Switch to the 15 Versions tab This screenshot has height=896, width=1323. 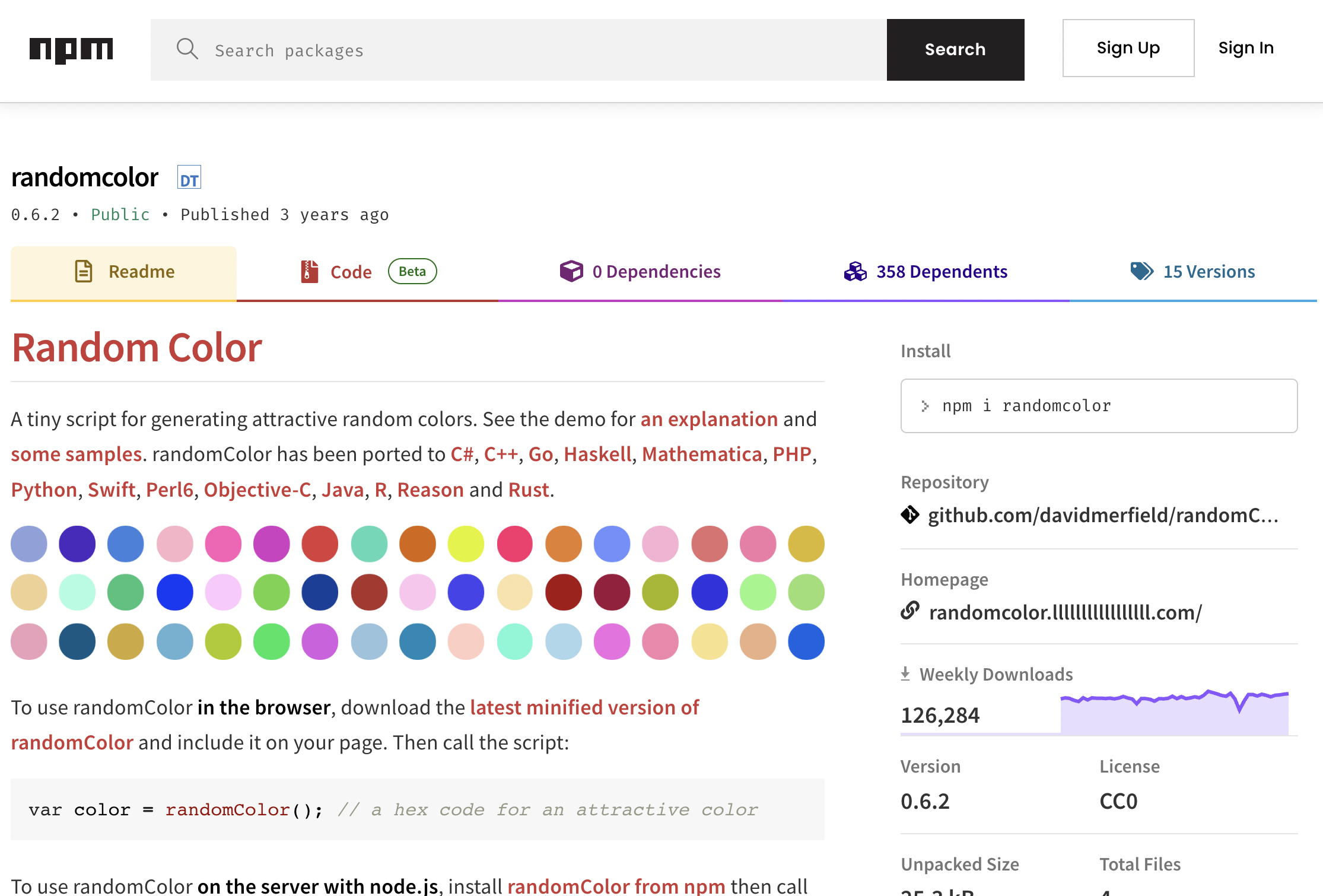coord(1208,272)
